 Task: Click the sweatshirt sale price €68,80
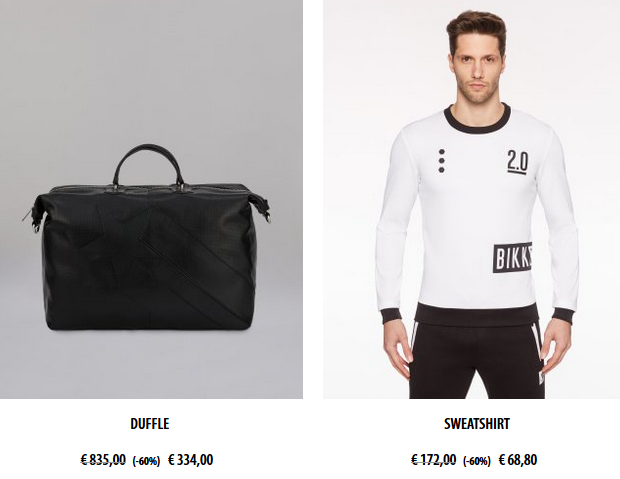(518, 460)
